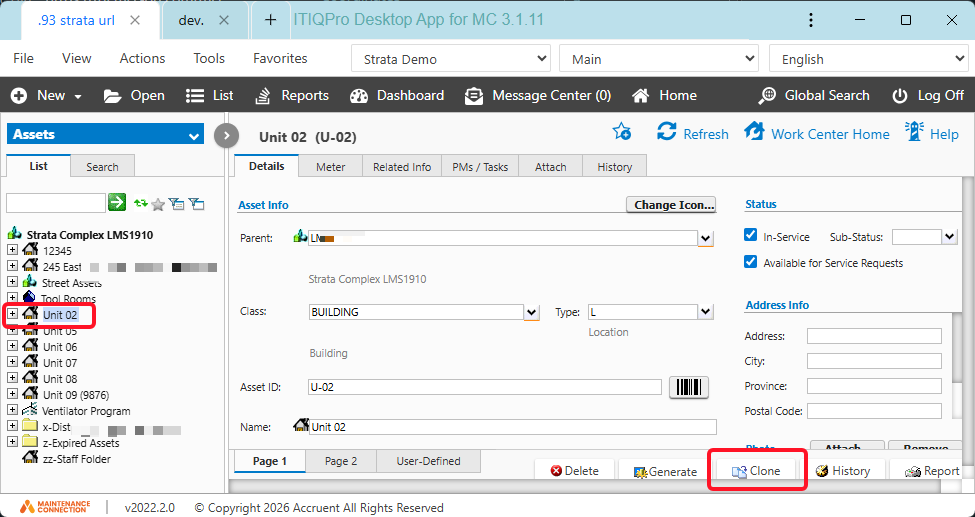Open the Message Center
This screenshot has width=975, height=517.
pyautogui.click(x=538, y=95)
